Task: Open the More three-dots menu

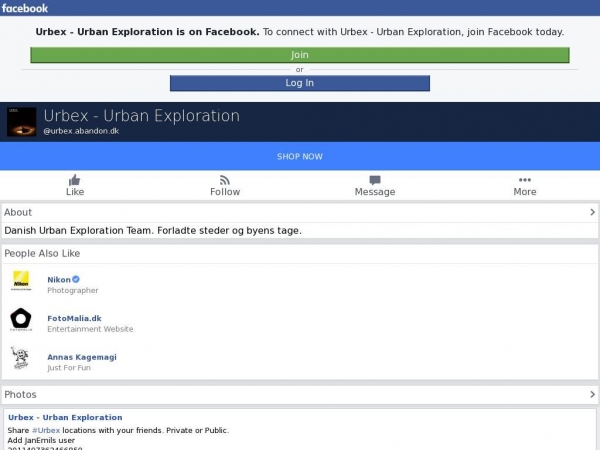Action: pos(525,180)
